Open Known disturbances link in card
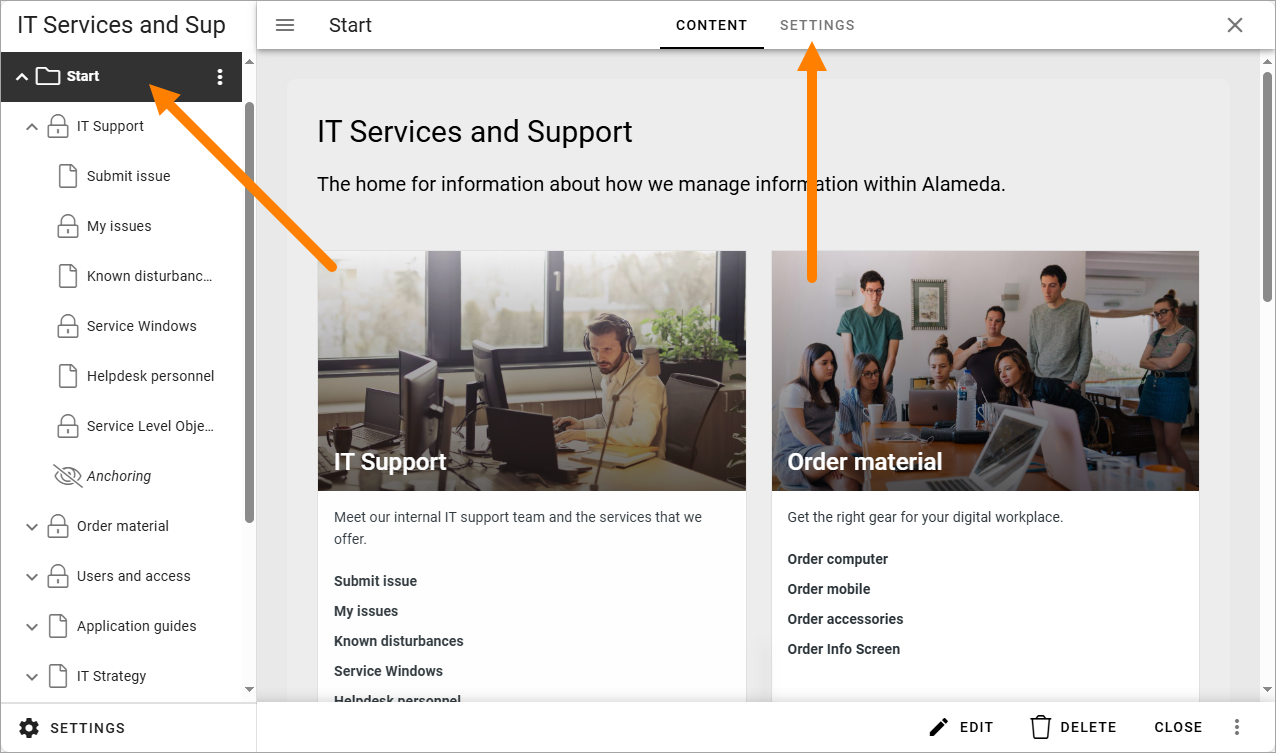Image resolution: width=1276 pixels, height=753 pixels. [x=399, y=641]
